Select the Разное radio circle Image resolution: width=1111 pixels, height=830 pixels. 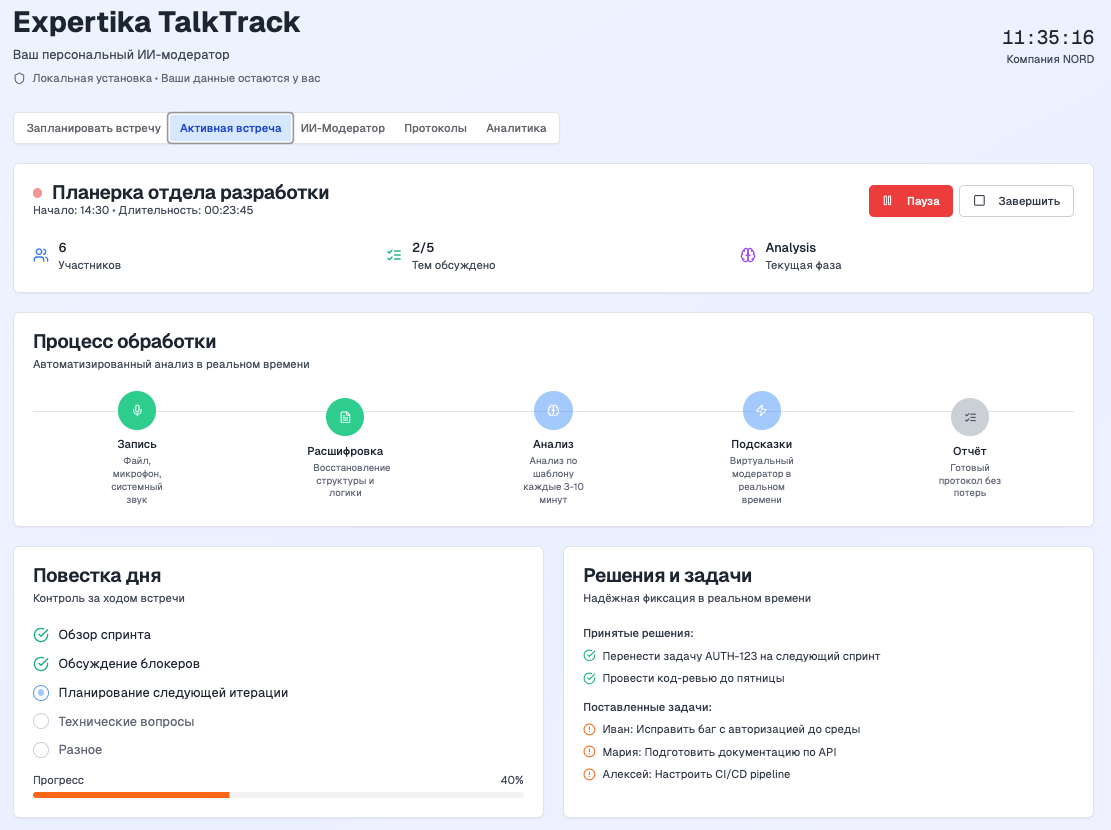coord(41,749)
